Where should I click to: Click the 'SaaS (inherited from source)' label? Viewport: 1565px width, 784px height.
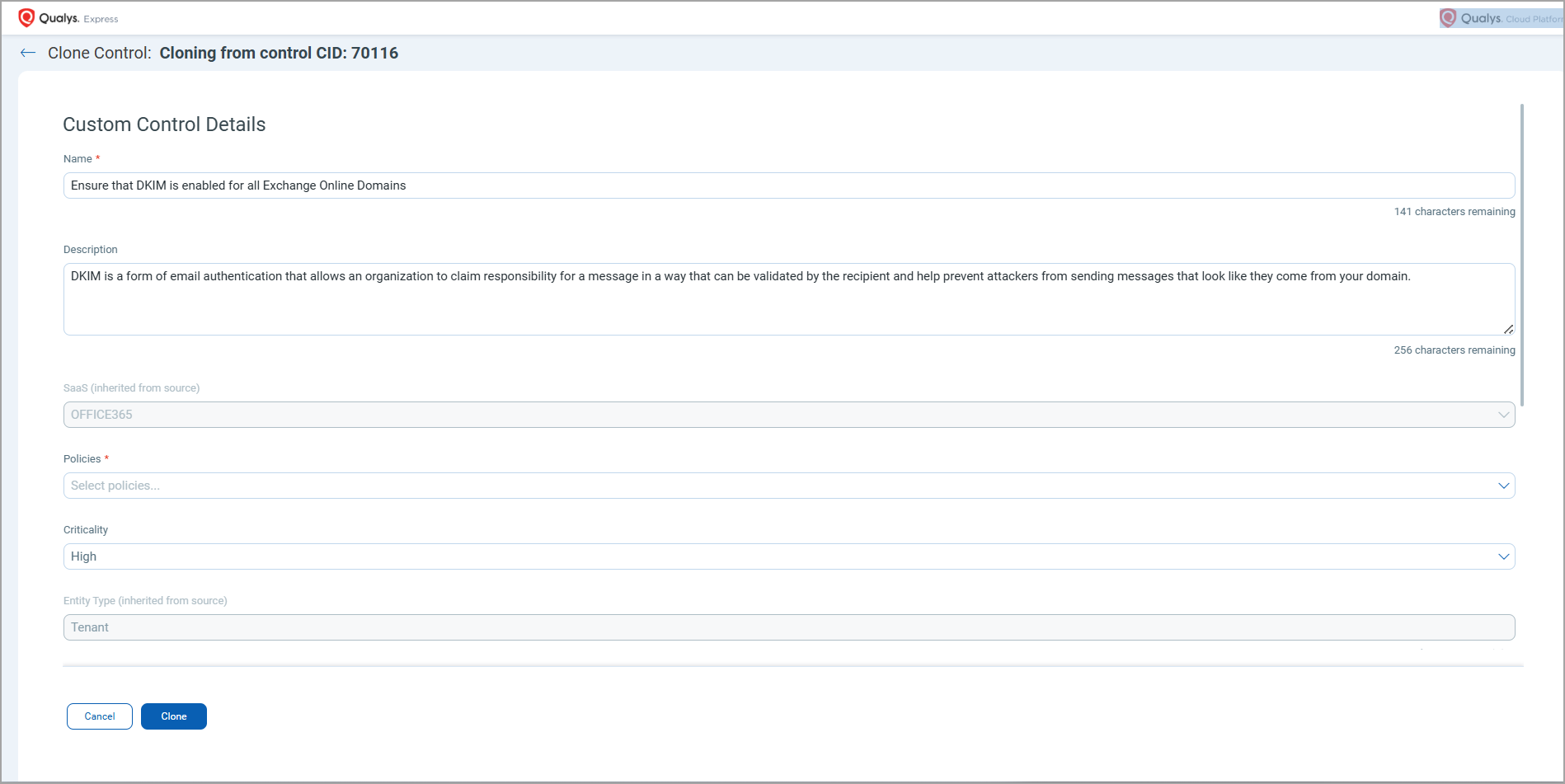click(132, 388)
